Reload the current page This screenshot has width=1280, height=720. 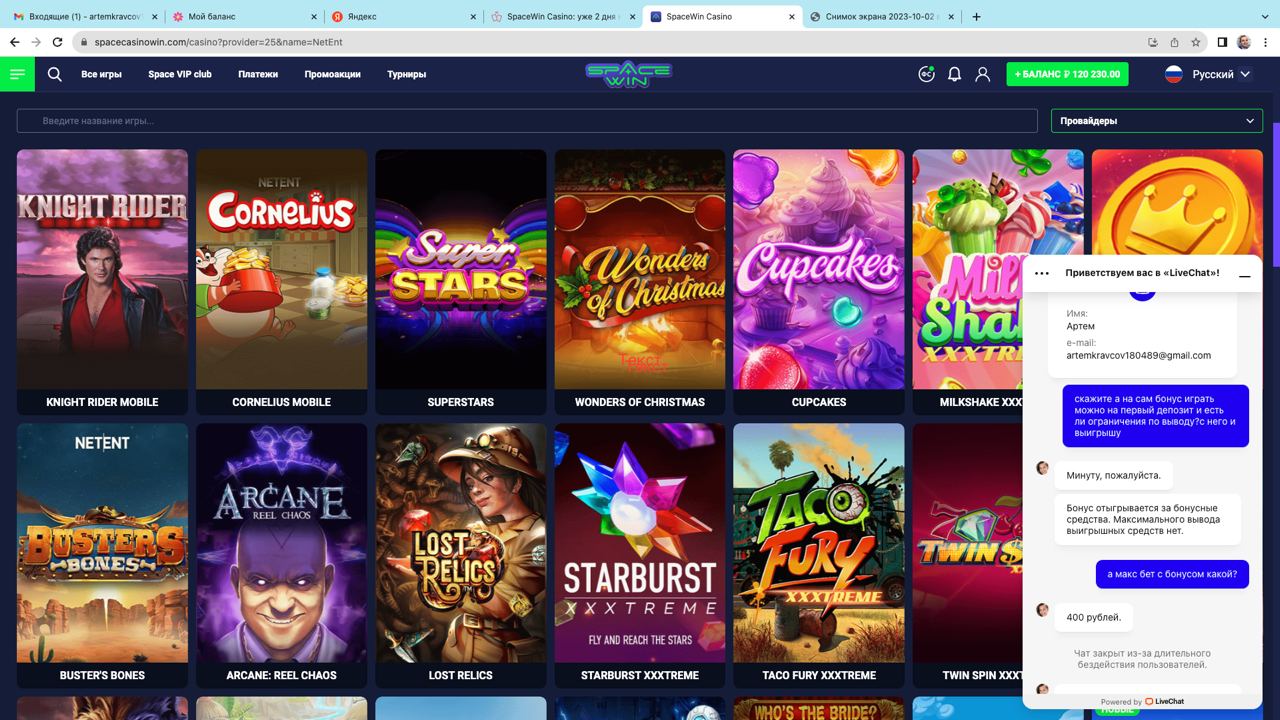[58, 42]
